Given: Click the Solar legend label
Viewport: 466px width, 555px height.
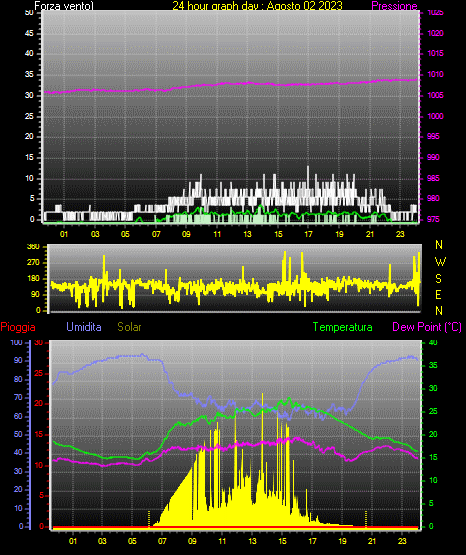Looking at the screenshot, I should [x=129, y=327].
